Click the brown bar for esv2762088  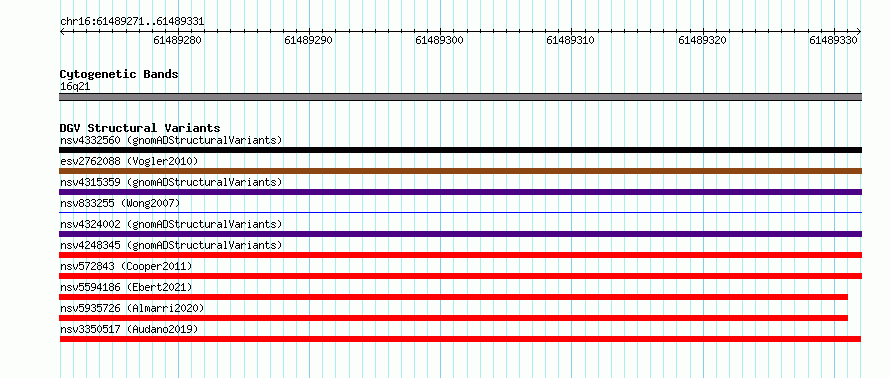point(460,171)
